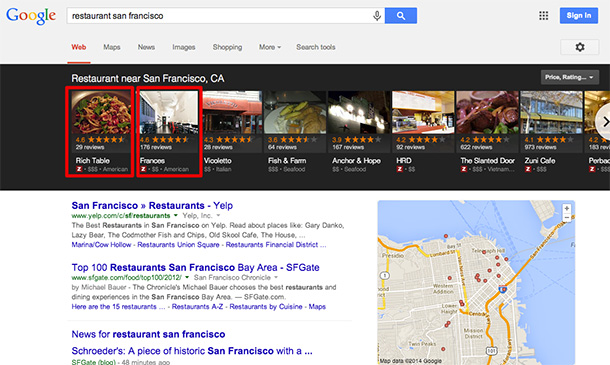Switch to the Images tab
Image resolution: width=610 pixels, height=365 pixels.
184,47
